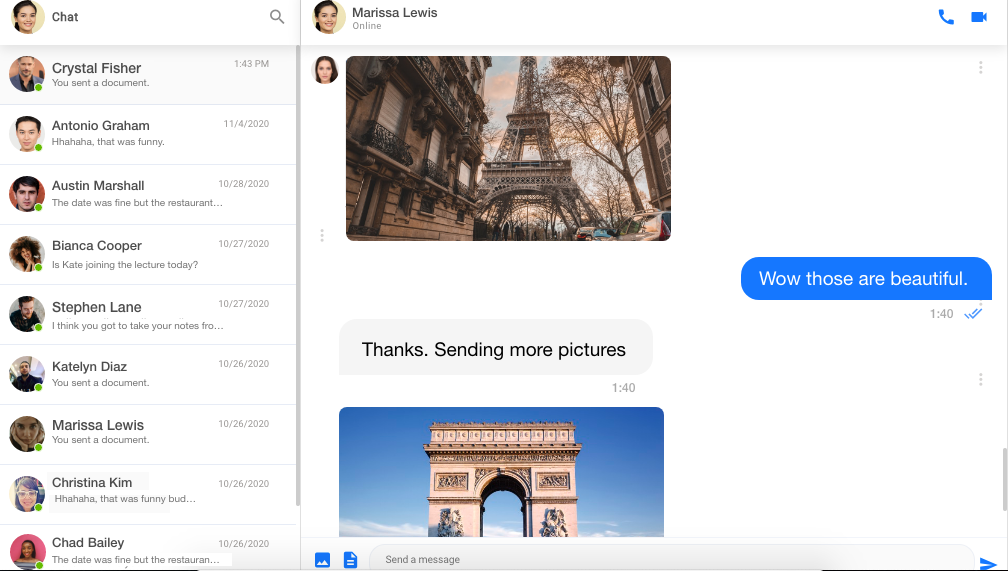Click "I think you got to take your notes" preview

pos(138,325)
